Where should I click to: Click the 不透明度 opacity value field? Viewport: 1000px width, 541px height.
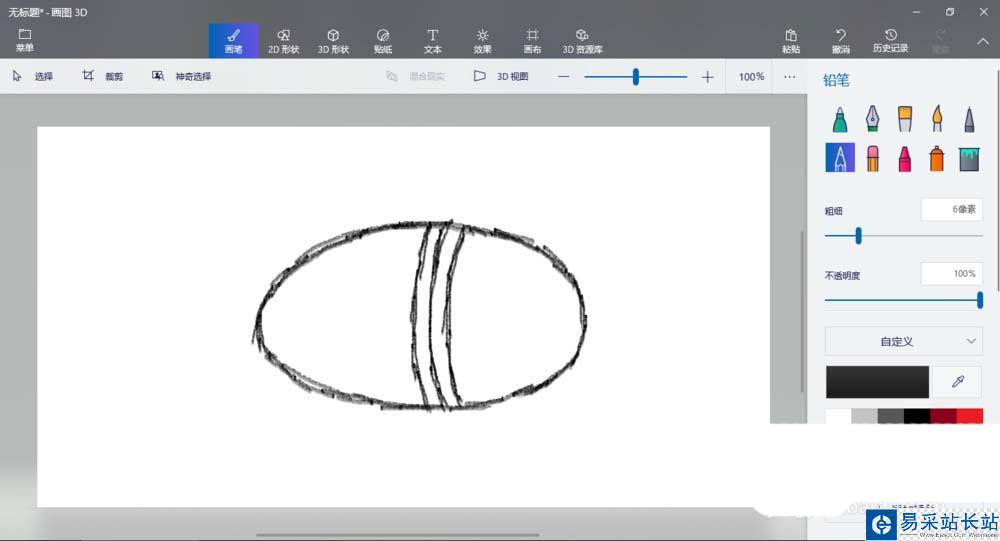coord(952,274)
